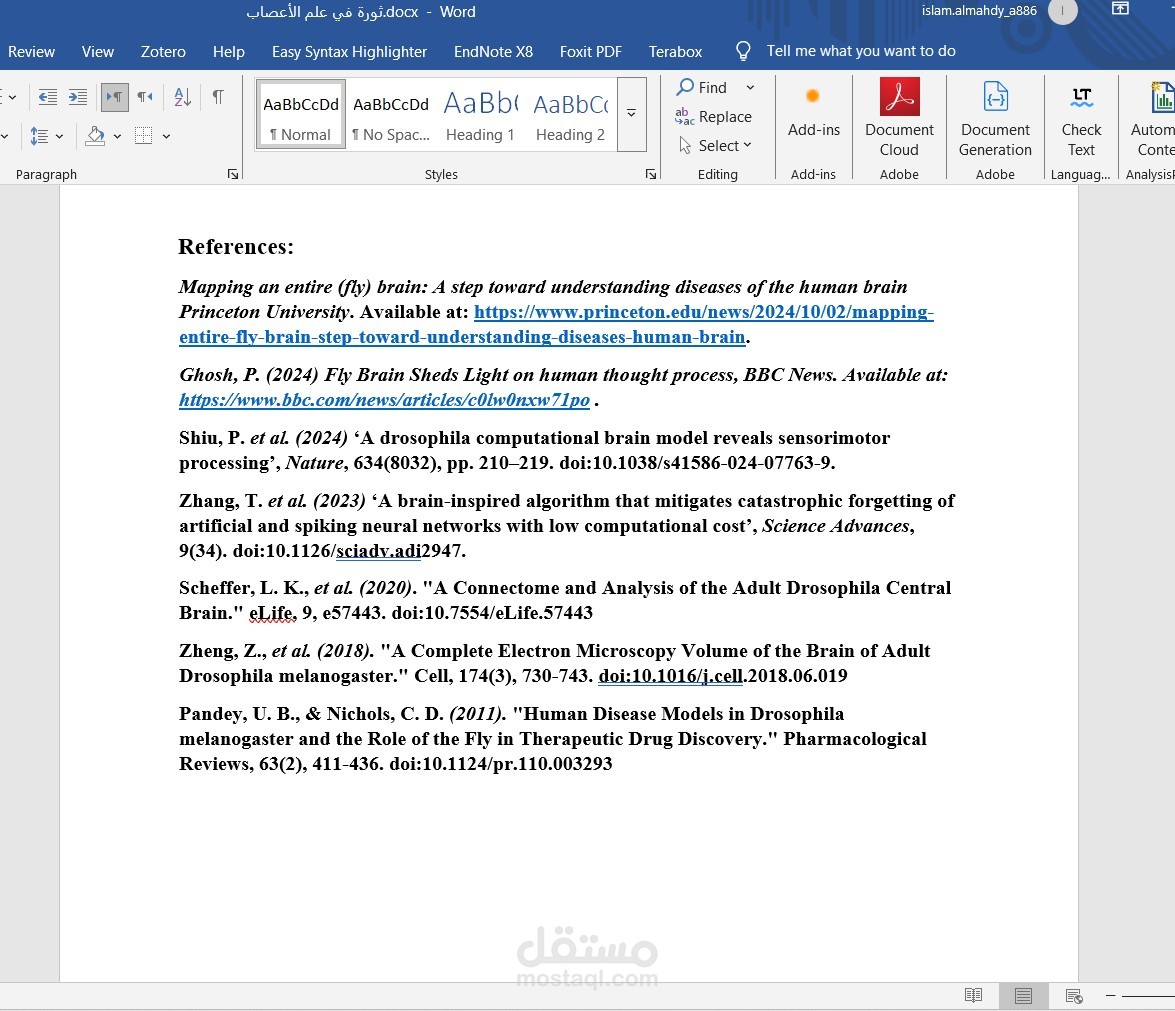Run LanguageTool Check Text
1175x1011 pixels.
tap(1081, 117)
